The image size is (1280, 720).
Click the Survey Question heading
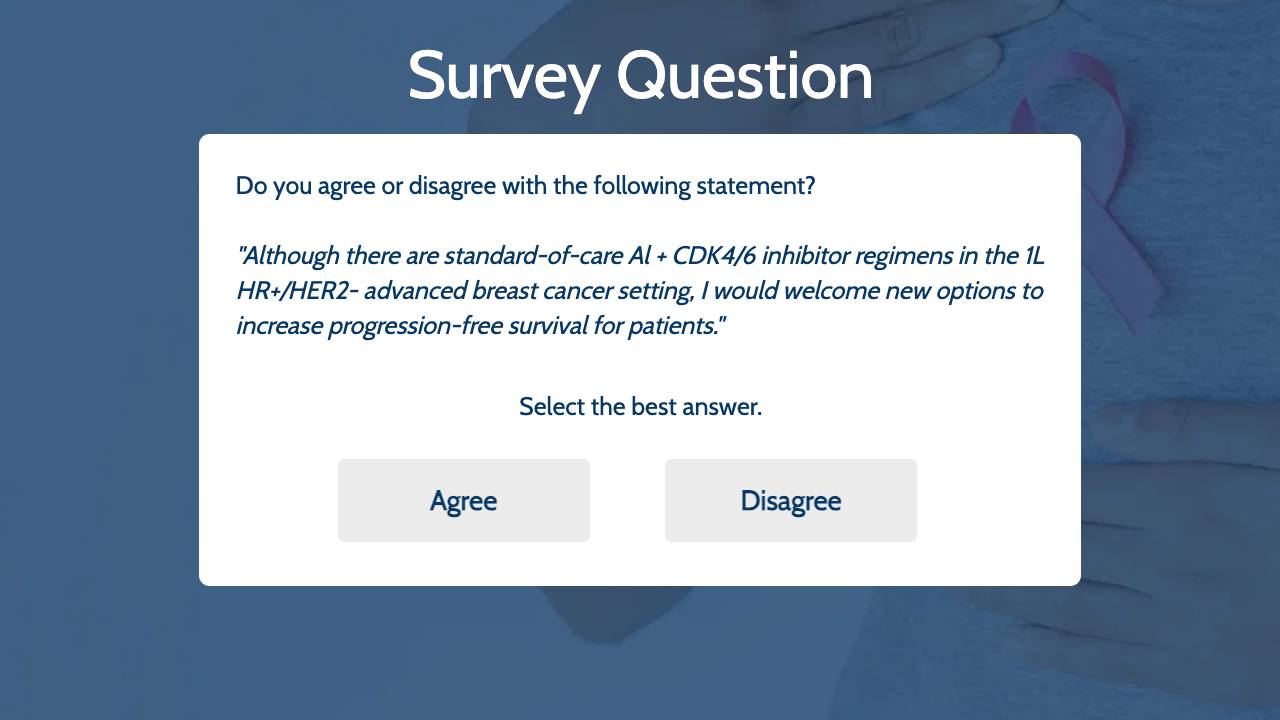[640, 76]
